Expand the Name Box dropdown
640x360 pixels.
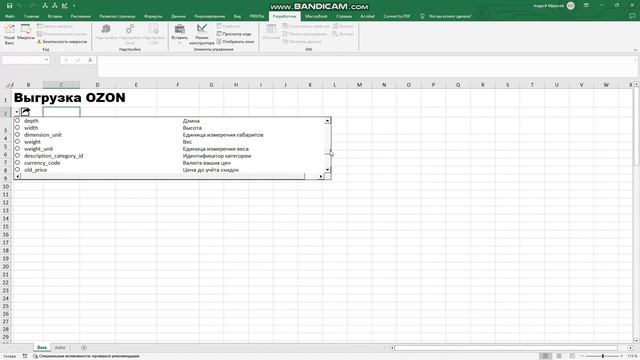pyautogui.click(x=46, y=60)
